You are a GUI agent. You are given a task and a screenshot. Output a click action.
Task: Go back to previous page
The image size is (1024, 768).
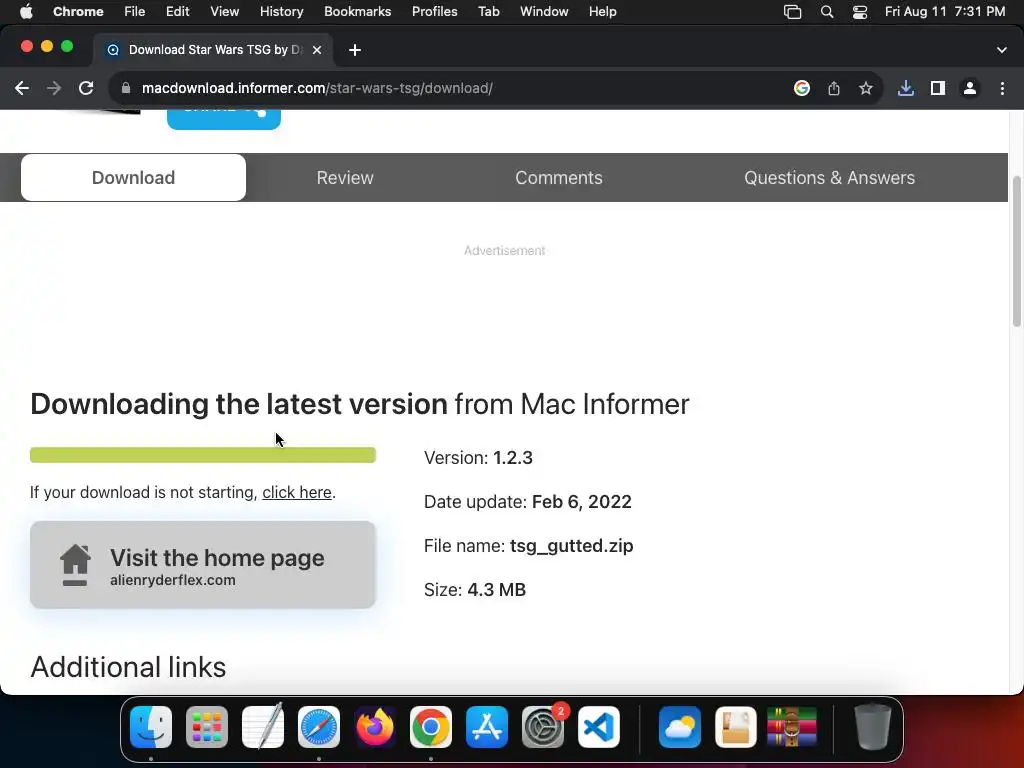(22, 88)
